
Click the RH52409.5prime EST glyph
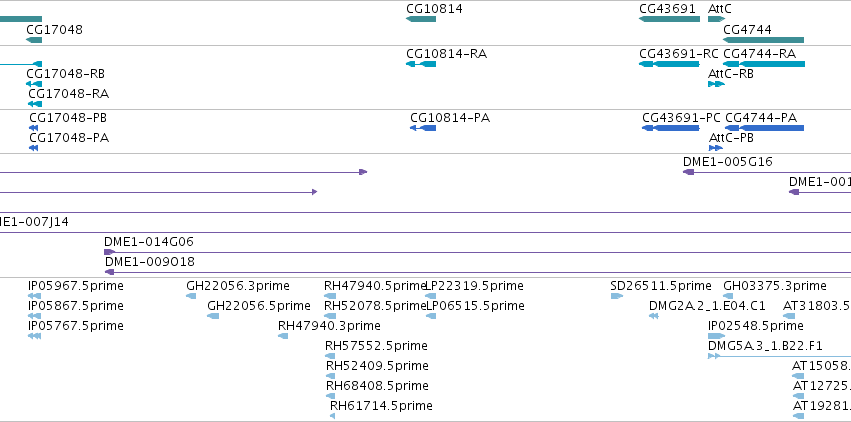331,376
